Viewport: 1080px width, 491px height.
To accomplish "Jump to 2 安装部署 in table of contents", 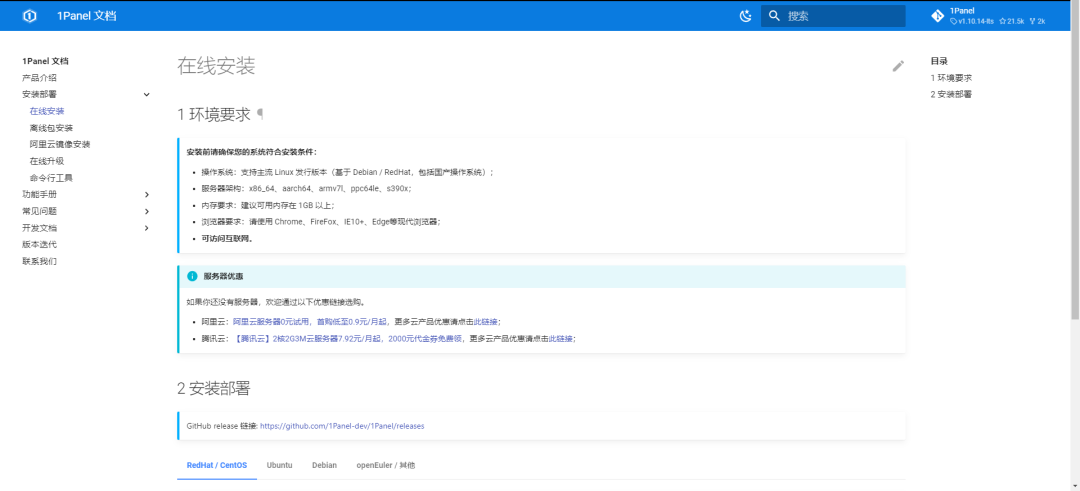I will [x=951, y=94].
